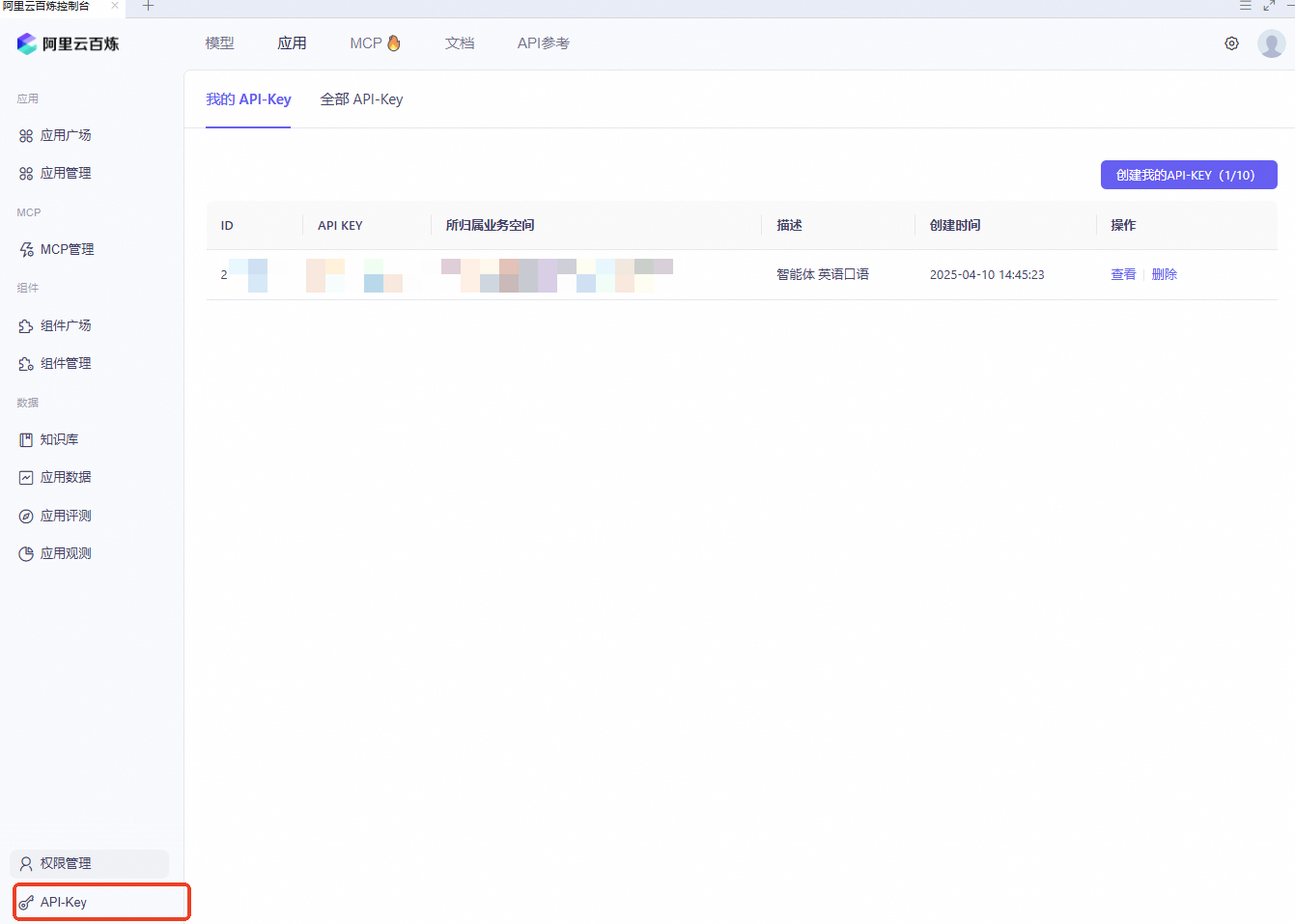Click the 阿里云百炼 logo icon

(x=27, y=43)
